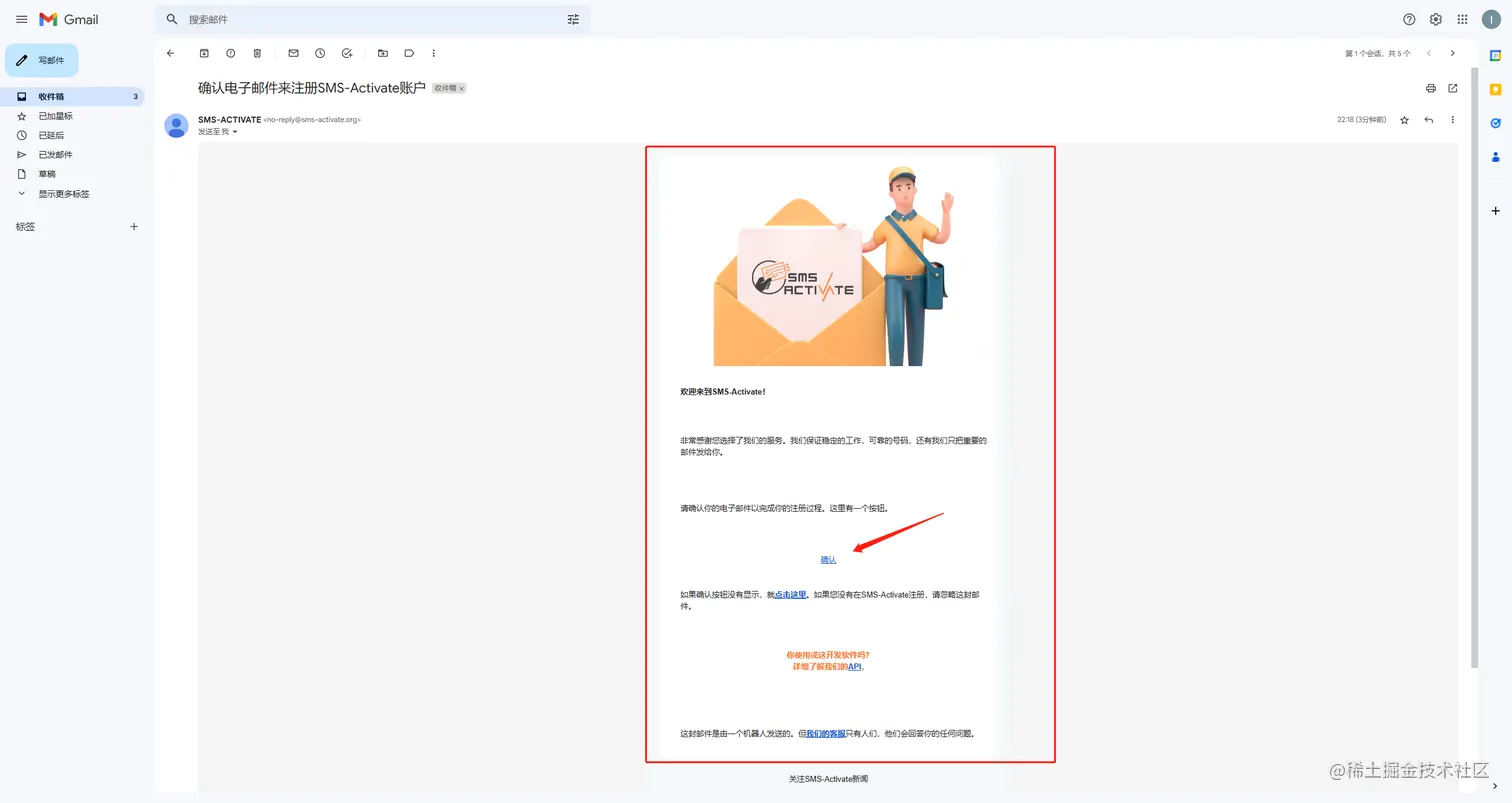Viewport: 1512px width, 803px height.
Task: Open the message's three-dot more menu
Action: pyautogui.click(x=1453, y=120)
